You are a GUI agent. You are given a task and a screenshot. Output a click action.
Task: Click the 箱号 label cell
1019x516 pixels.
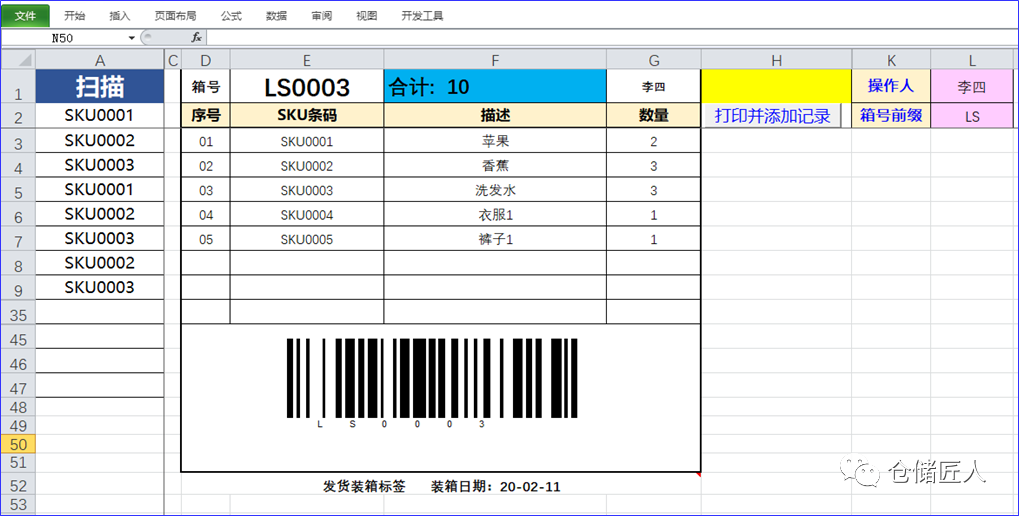click(205, 86)
